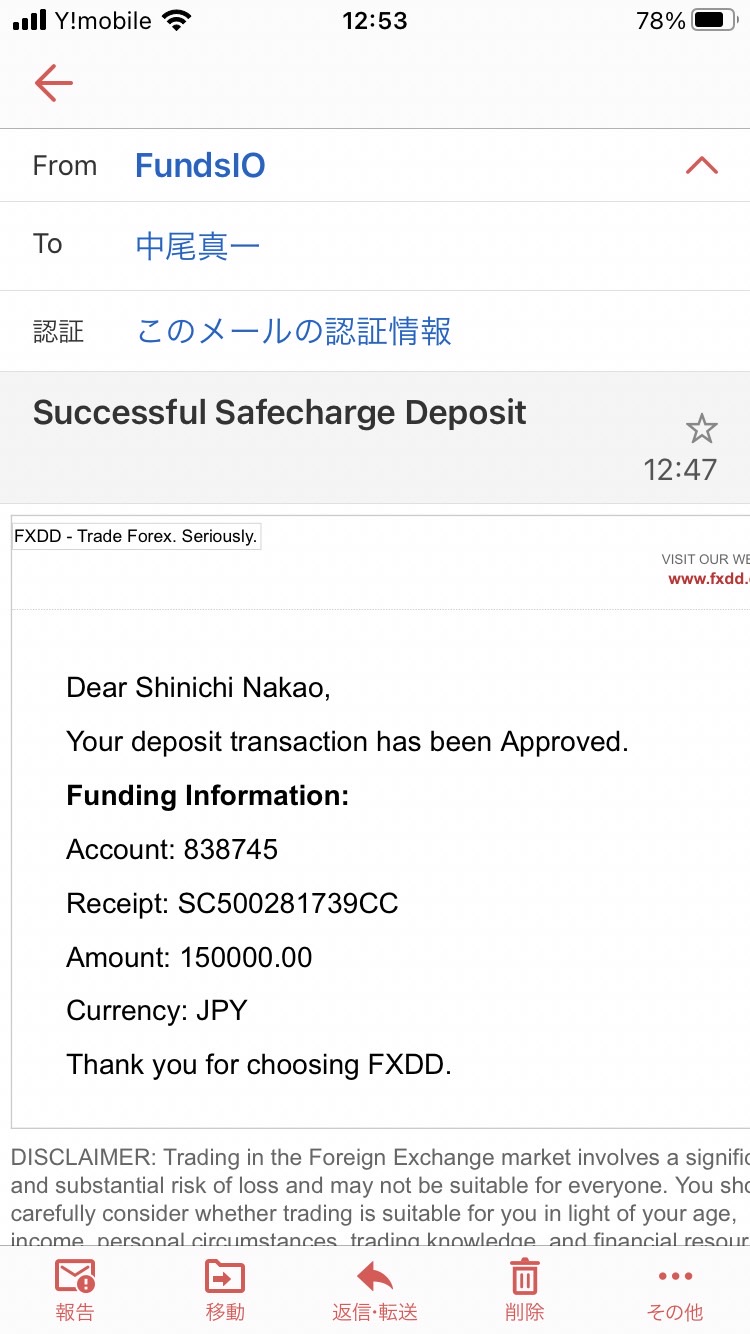Viewport: 750px width, 1334px height.
Task: Tap the receipt number SC500281739CC
Action: pyautogui.click(x=288, y=904)
